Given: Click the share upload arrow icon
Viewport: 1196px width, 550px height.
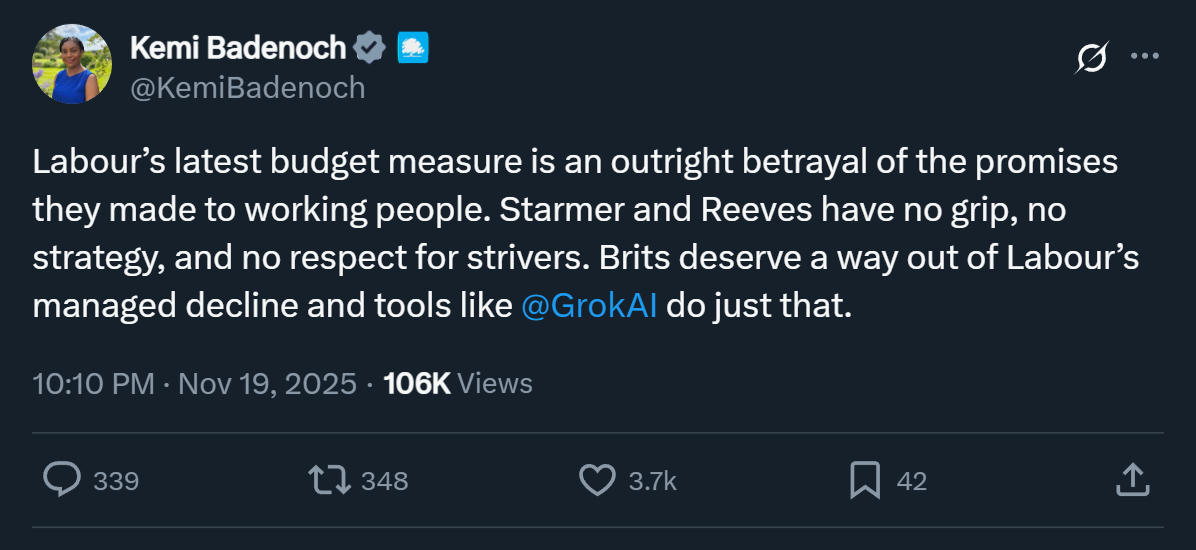Looking at the screenshot, I should click(1130, 479).
